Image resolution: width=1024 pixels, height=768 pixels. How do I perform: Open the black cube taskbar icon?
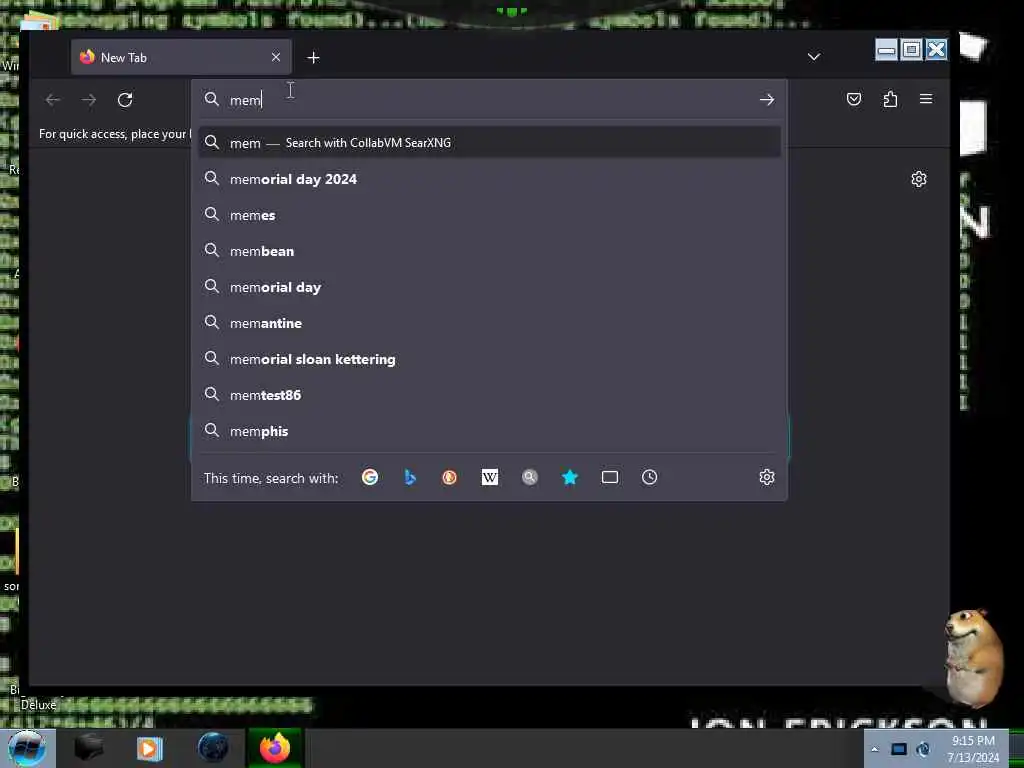[89, 748]
